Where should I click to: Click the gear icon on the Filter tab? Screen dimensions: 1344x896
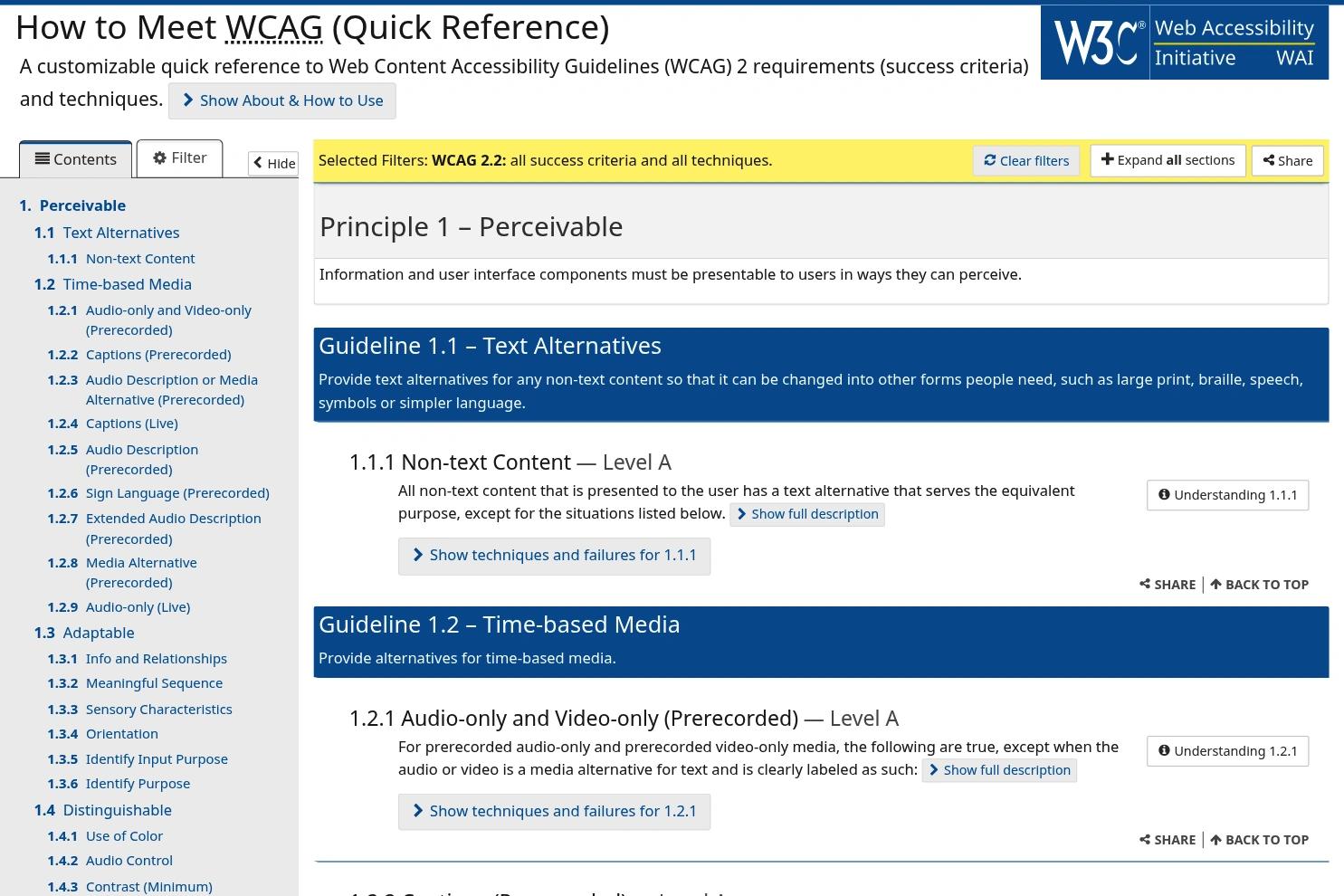coord(157,157)
